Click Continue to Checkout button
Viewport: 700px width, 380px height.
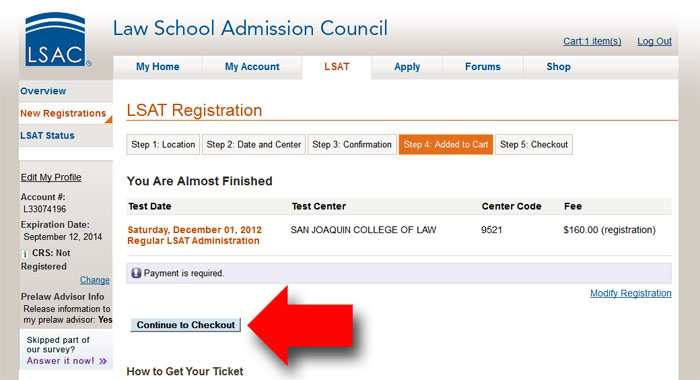click(x=186, y=325)
